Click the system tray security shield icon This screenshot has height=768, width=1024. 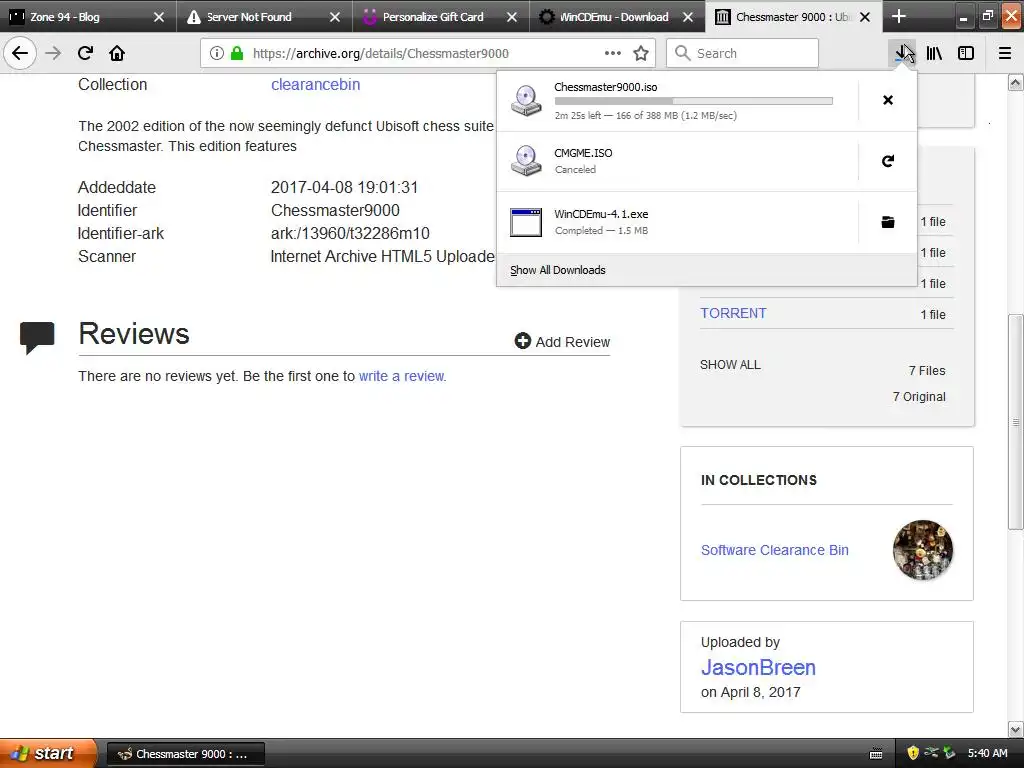click(913, 753)
